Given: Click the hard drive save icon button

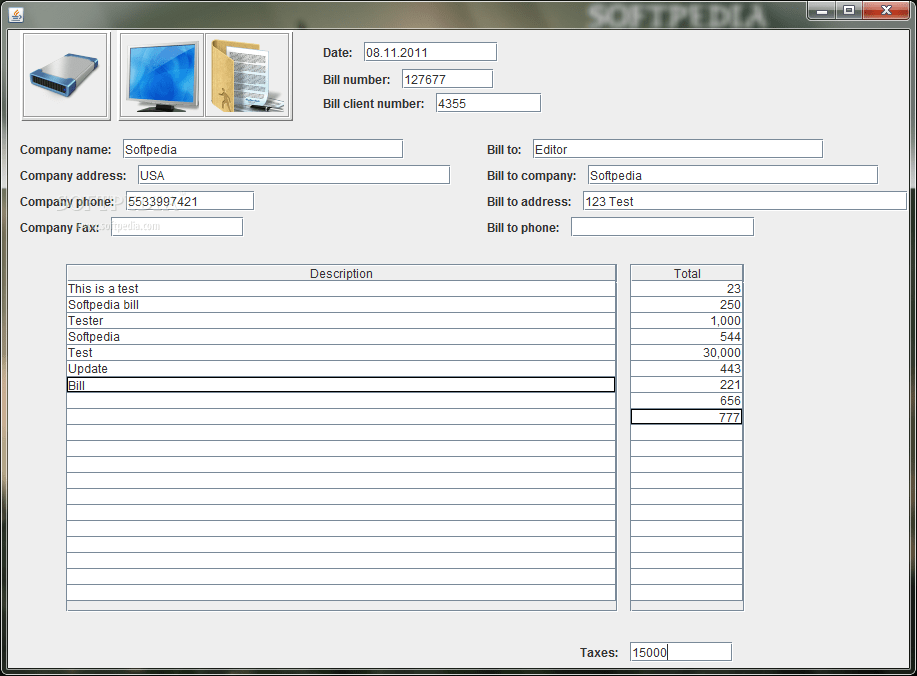Looking at the screenshot, I should pos(66,76).
